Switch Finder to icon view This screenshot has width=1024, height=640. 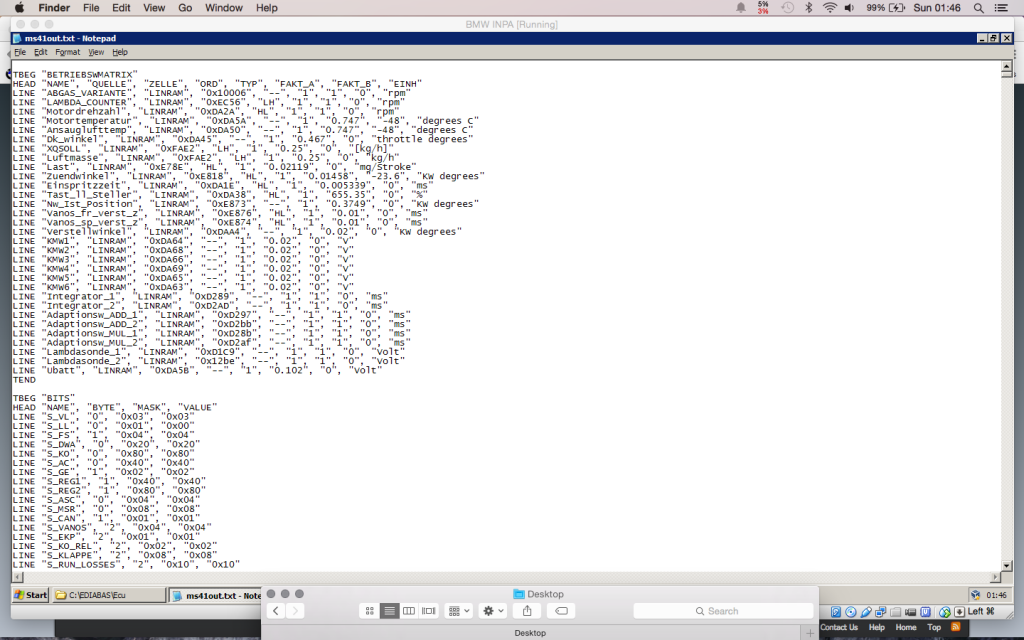369,610
